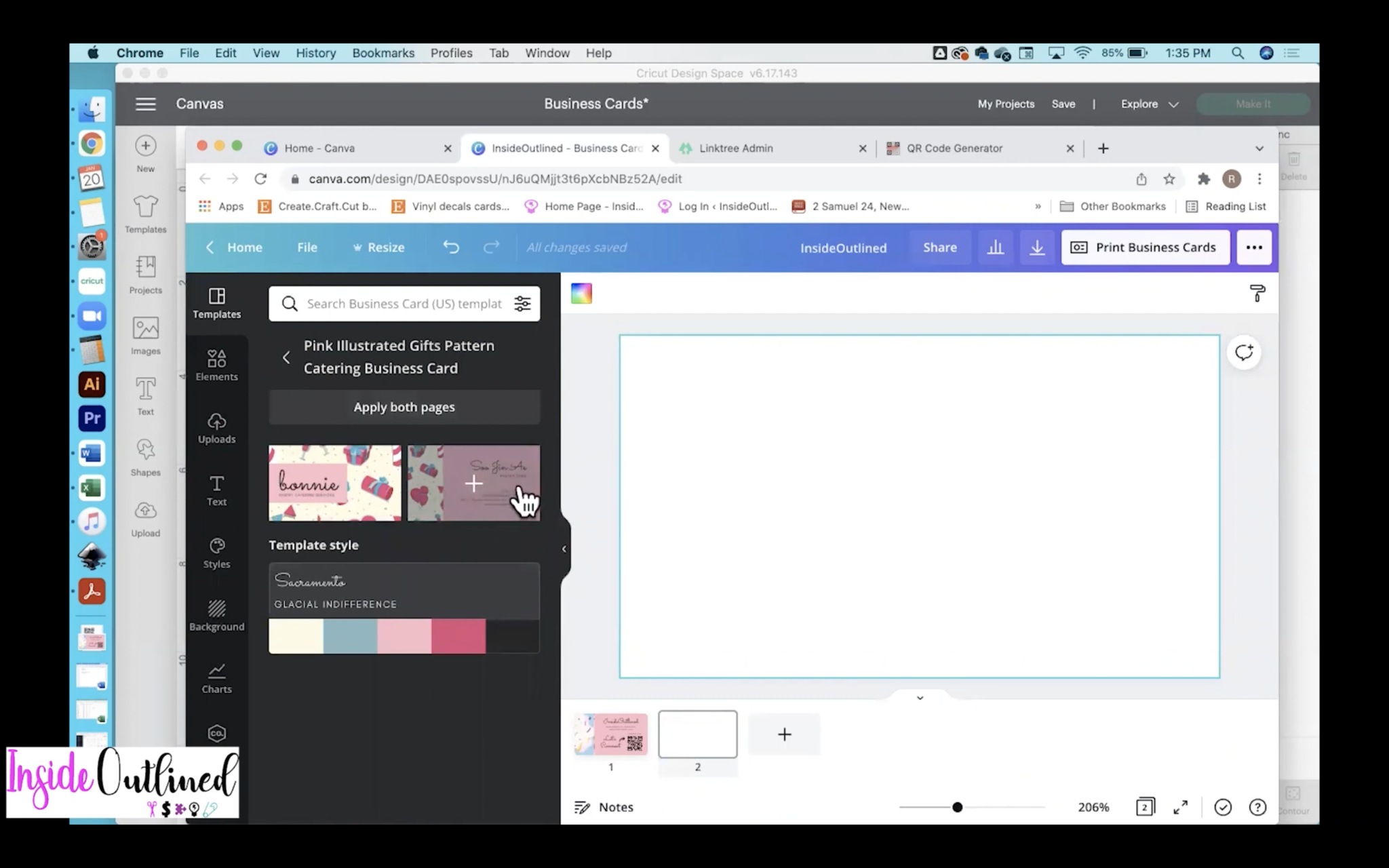This screenshot has height=868, width=1389.
Task: Hide page thumbnails with down chevron
Action: click(920, 698)
